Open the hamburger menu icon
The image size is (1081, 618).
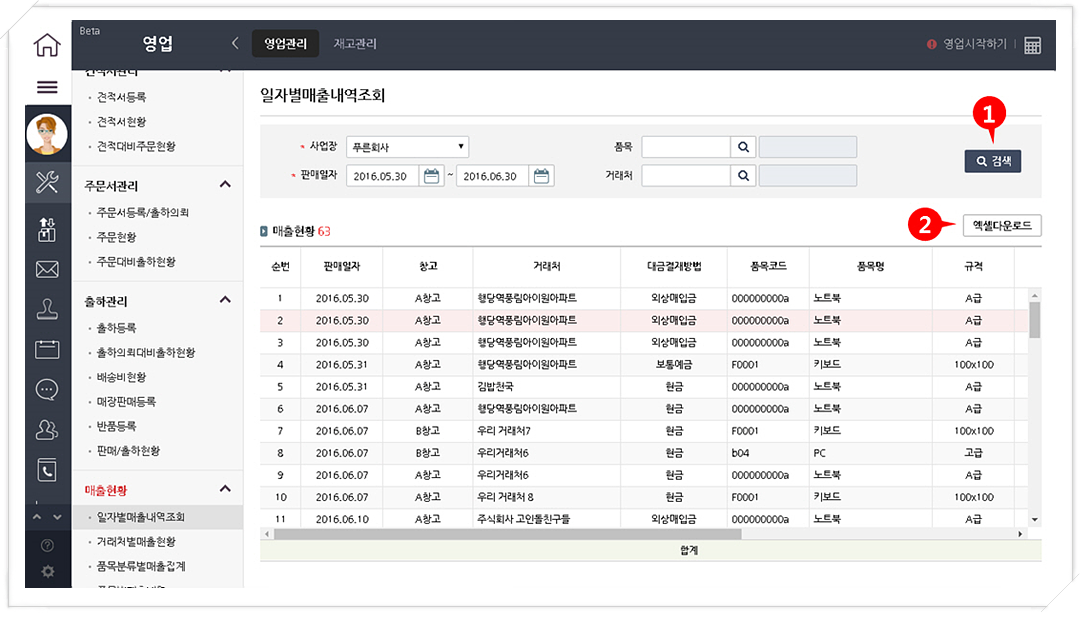point(47,87)
